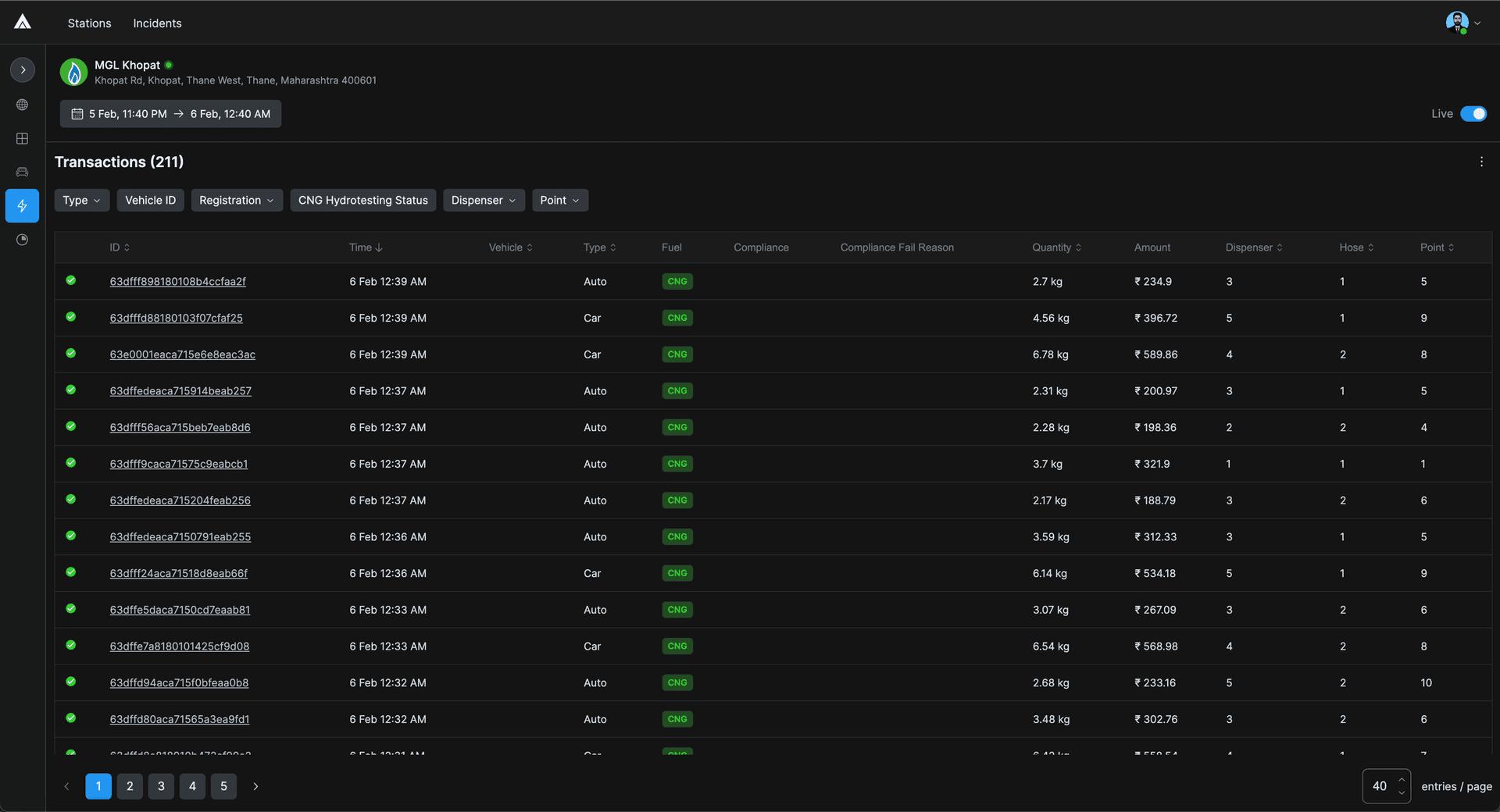Screen dimensions: 1500x812
Task: Open the Stations menu item
Action: click(89, 23)
